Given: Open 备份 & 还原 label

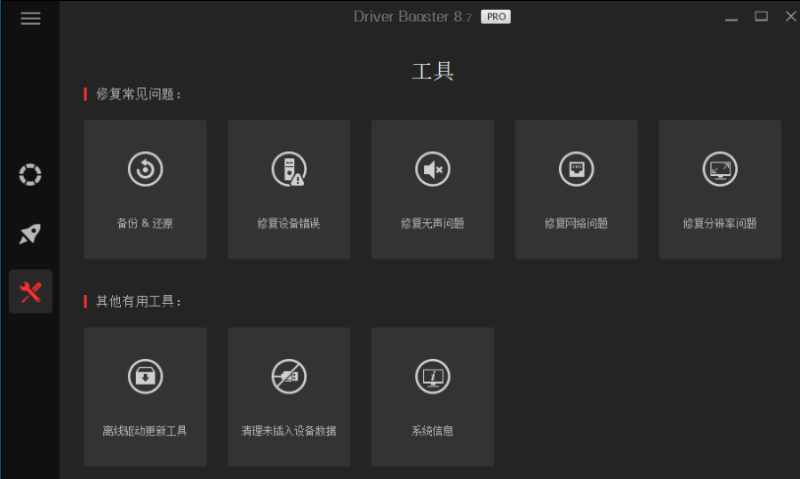Looking at the screenshot, I should tap(145, 223).
